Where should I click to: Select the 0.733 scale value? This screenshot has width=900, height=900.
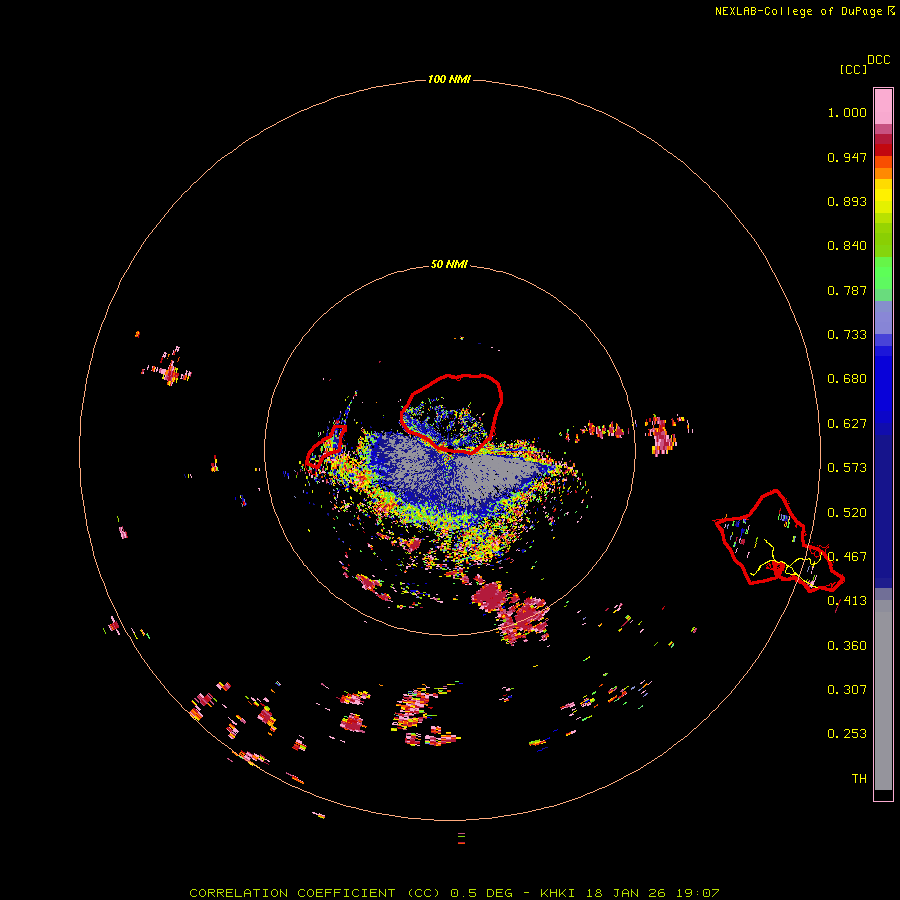pyautogui.click(x=847, y=335)
